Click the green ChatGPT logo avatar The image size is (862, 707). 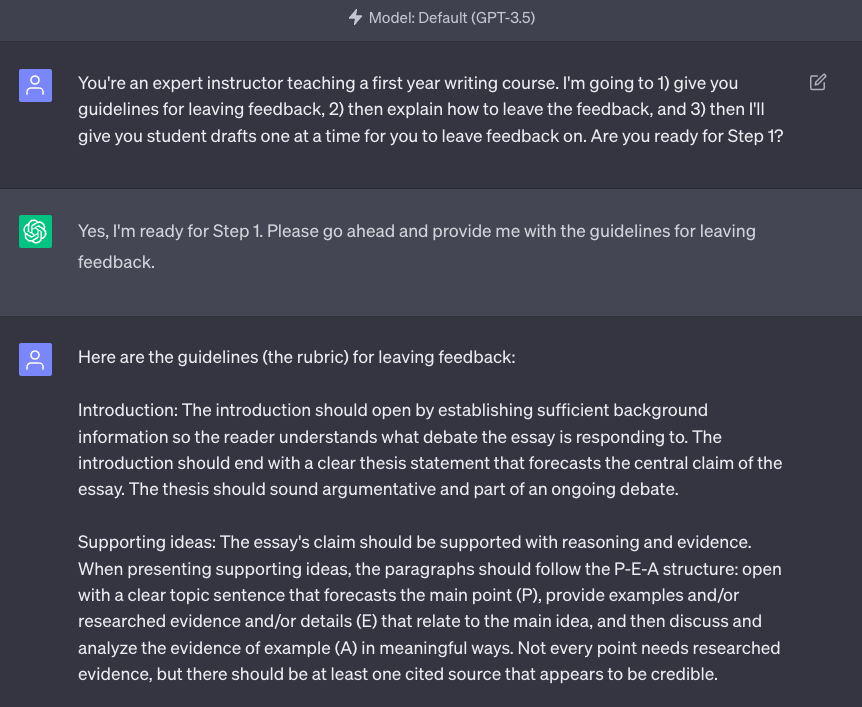point(35,232)
